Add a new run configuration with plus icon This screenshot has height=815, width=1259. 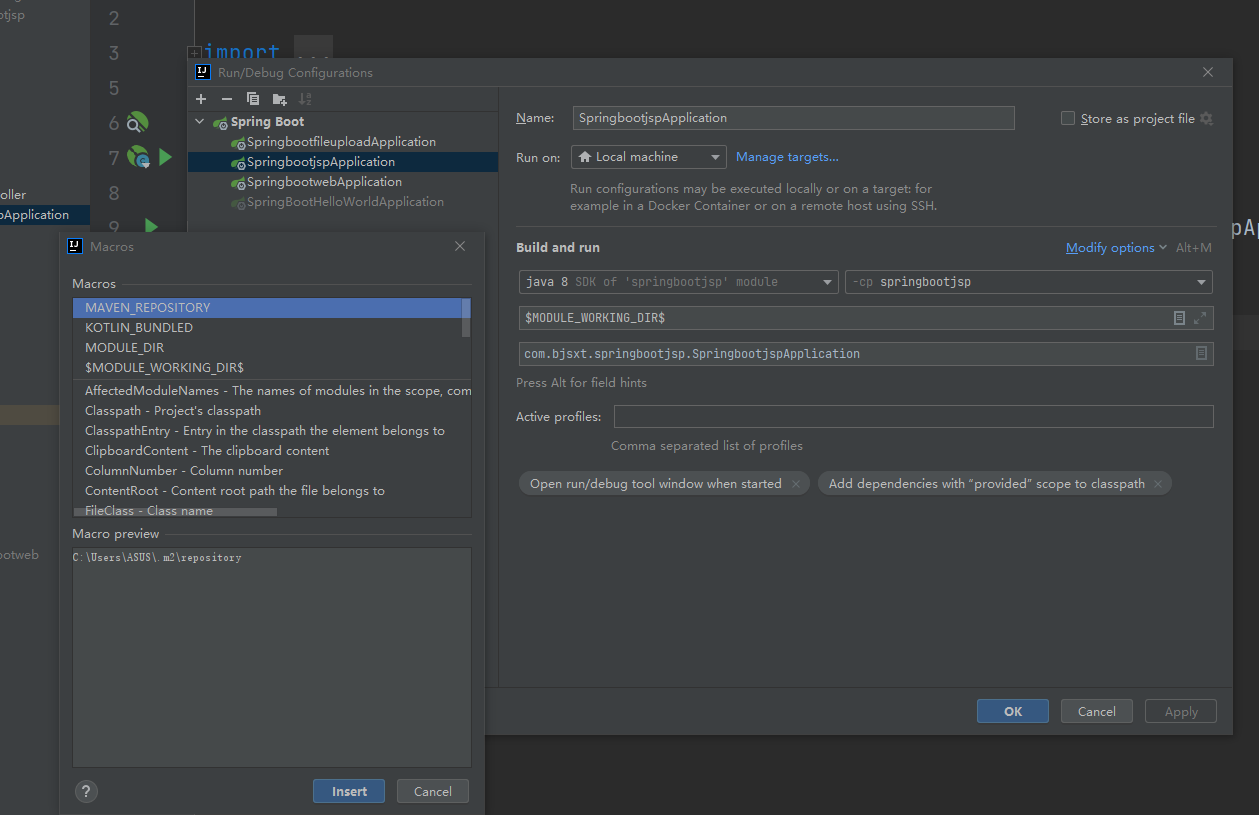click(x=201, y=99)
